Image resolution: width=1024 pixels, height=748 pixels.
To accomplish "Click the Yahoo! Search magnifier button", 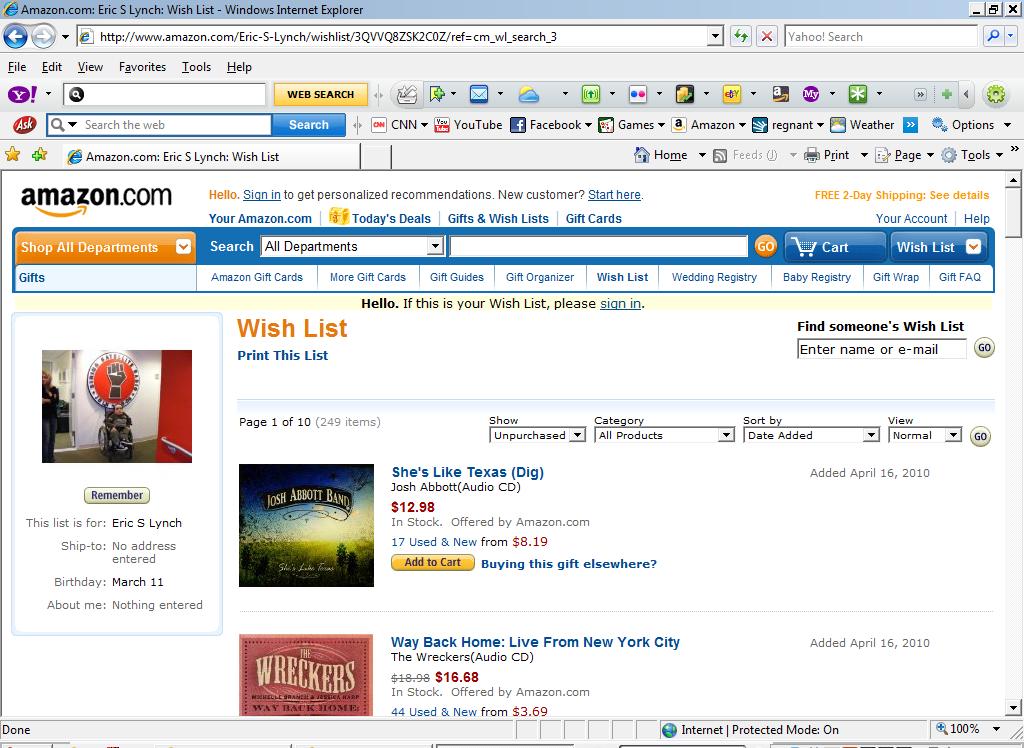I will tap(993, 37).
